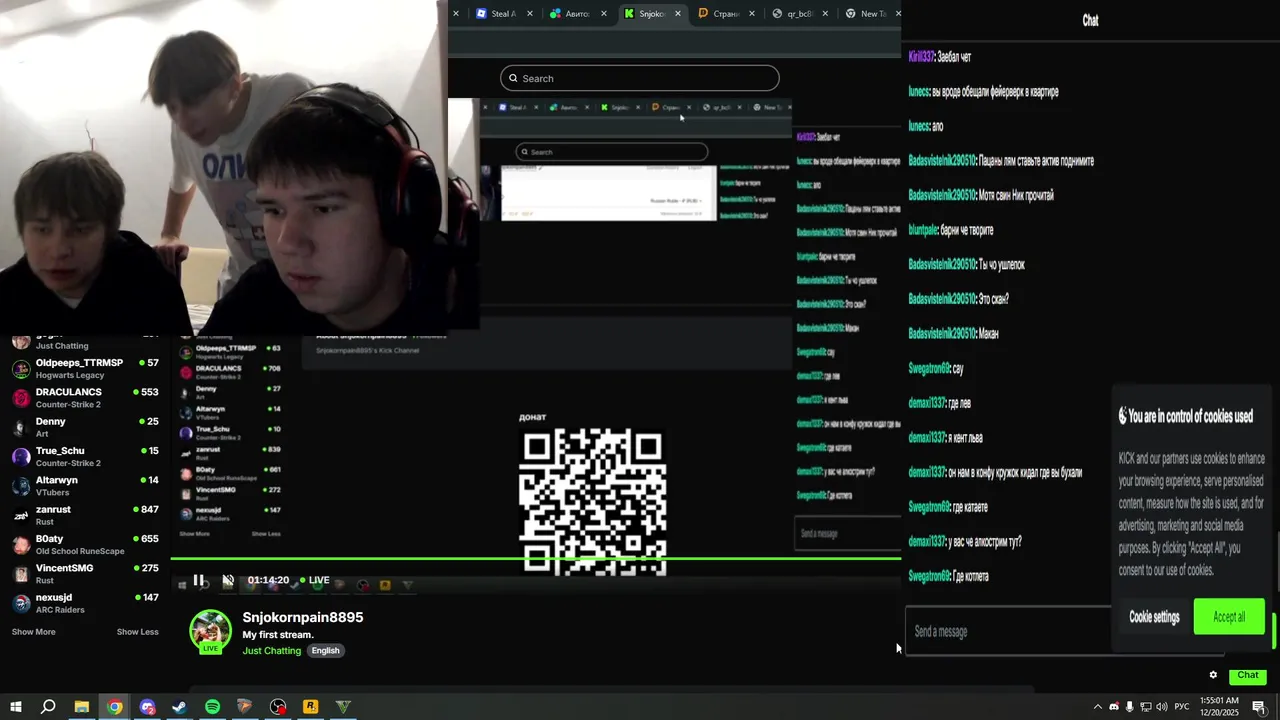Switch input language РУС indicator
1280x720 pixels.
click(1182, 707)
